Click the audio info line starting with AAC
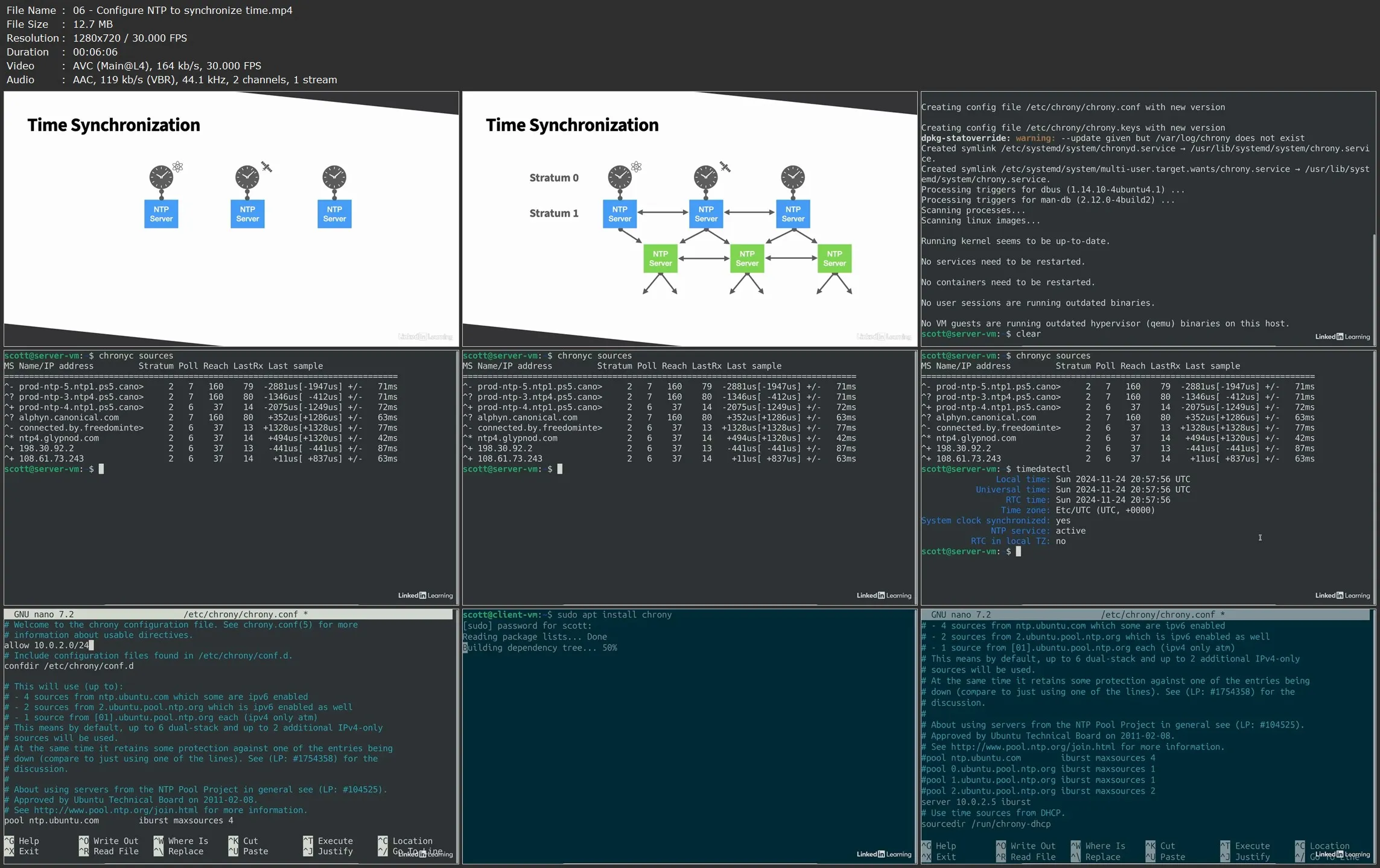The width and height of the screenshot is (1380, 868). pyautogui.click(x=205, y=80)
